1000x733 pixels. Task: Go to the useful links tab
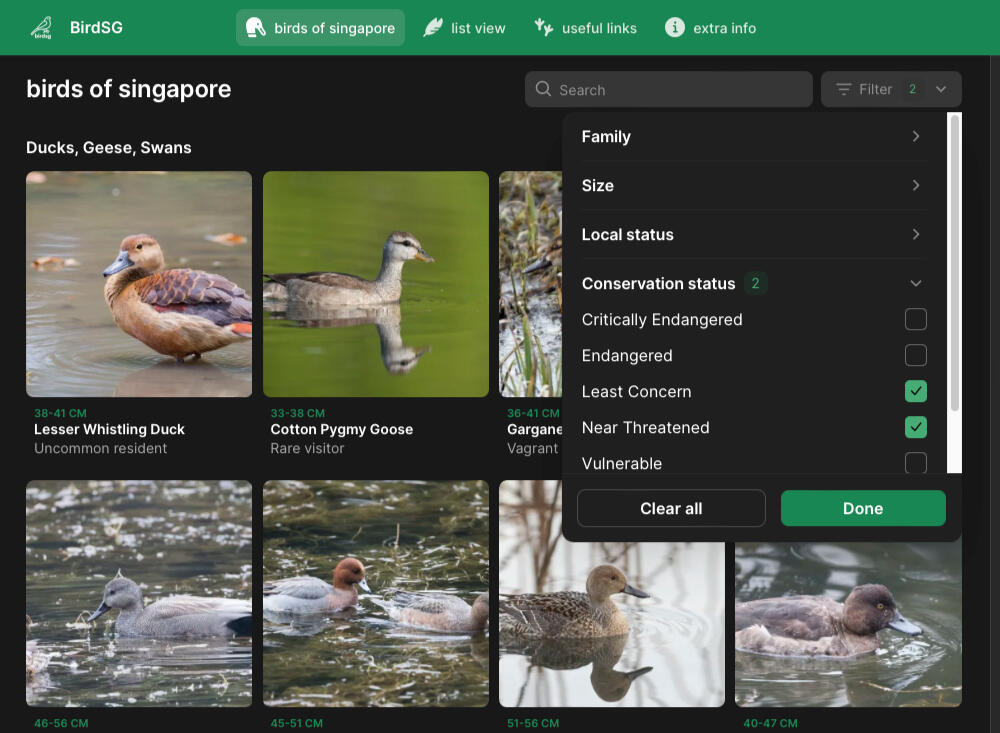586,28
